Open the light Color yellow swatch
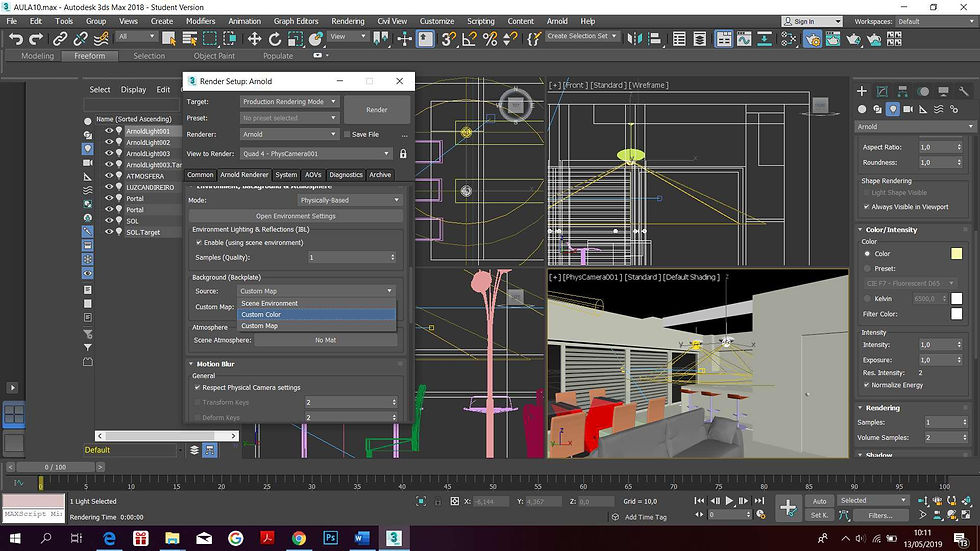This screenshot has width=980, height=551. 956,253
